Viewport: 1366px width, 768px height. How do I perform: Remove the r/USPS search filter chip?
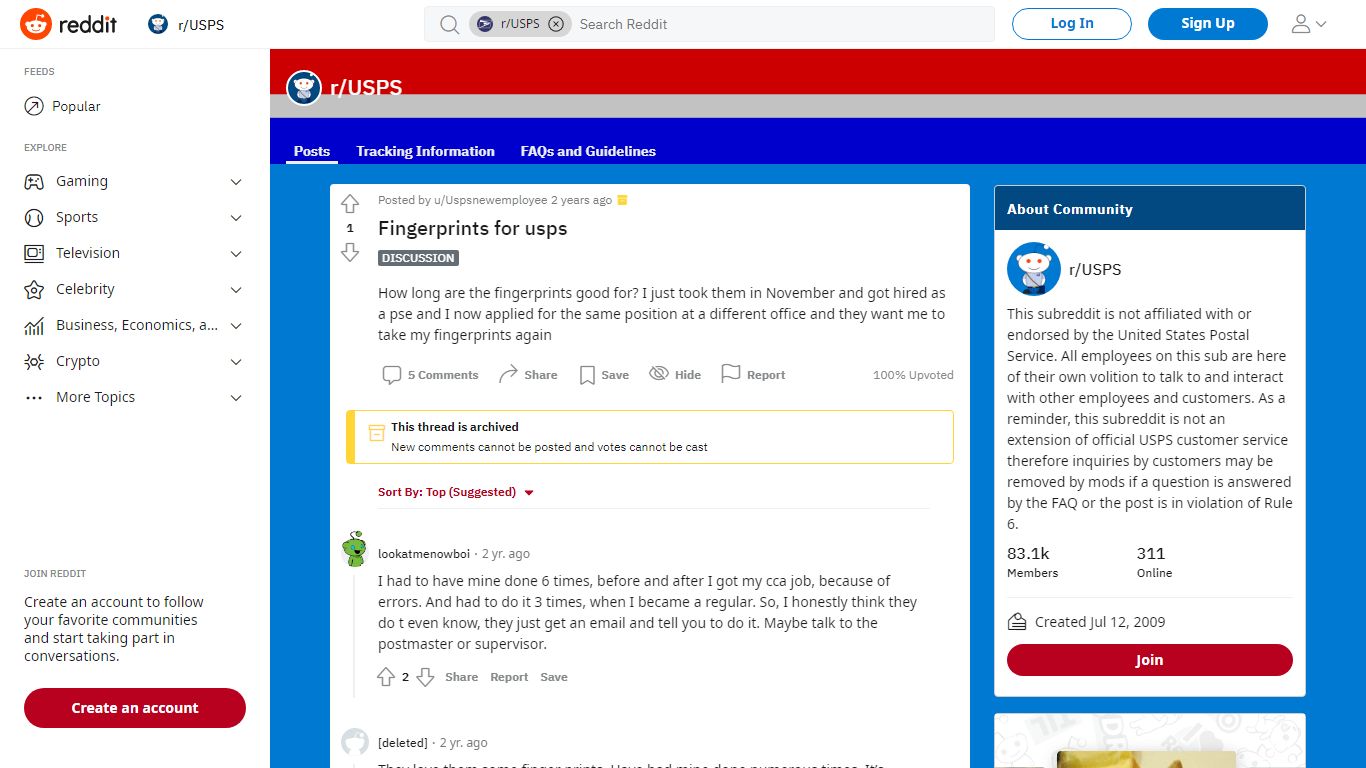(556, 24)
